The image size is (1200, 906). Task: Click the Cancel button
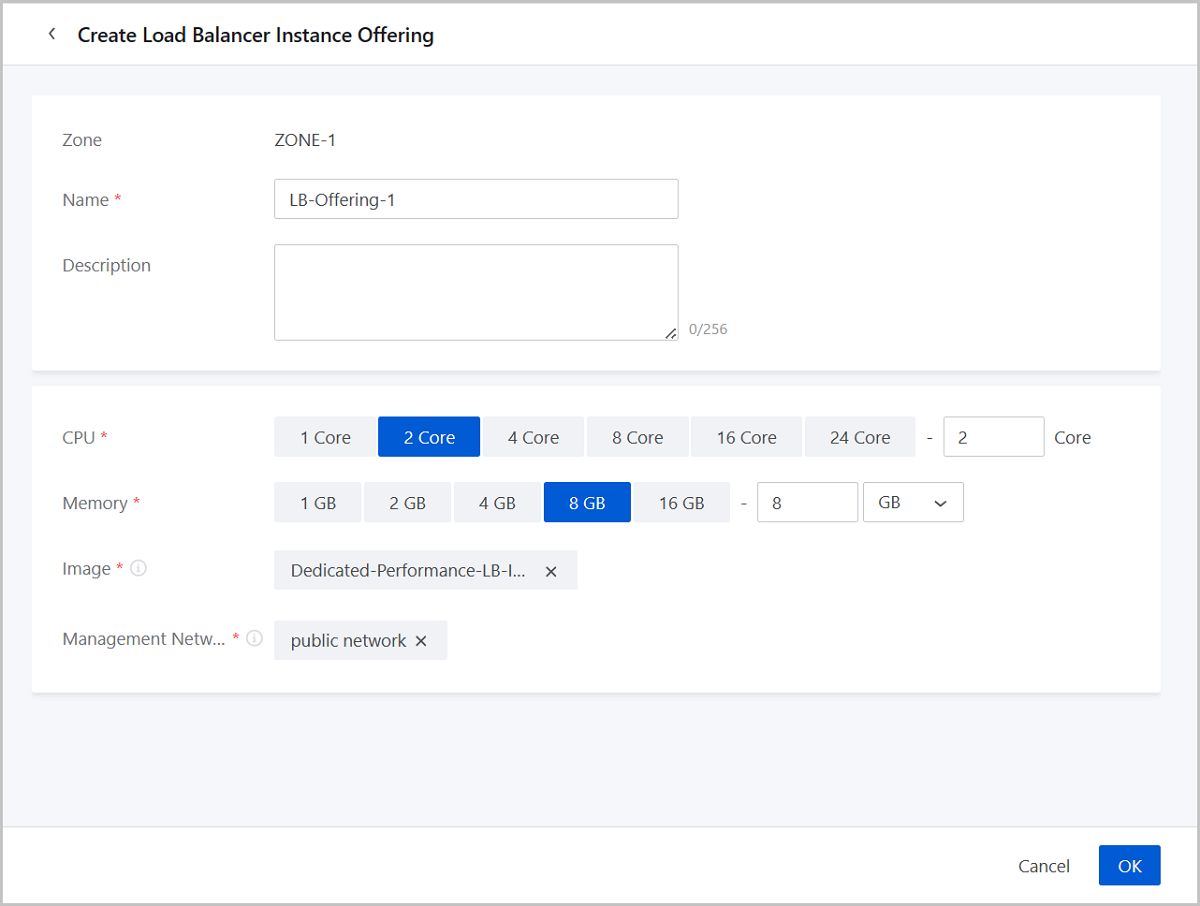[x=1044, y=866]
